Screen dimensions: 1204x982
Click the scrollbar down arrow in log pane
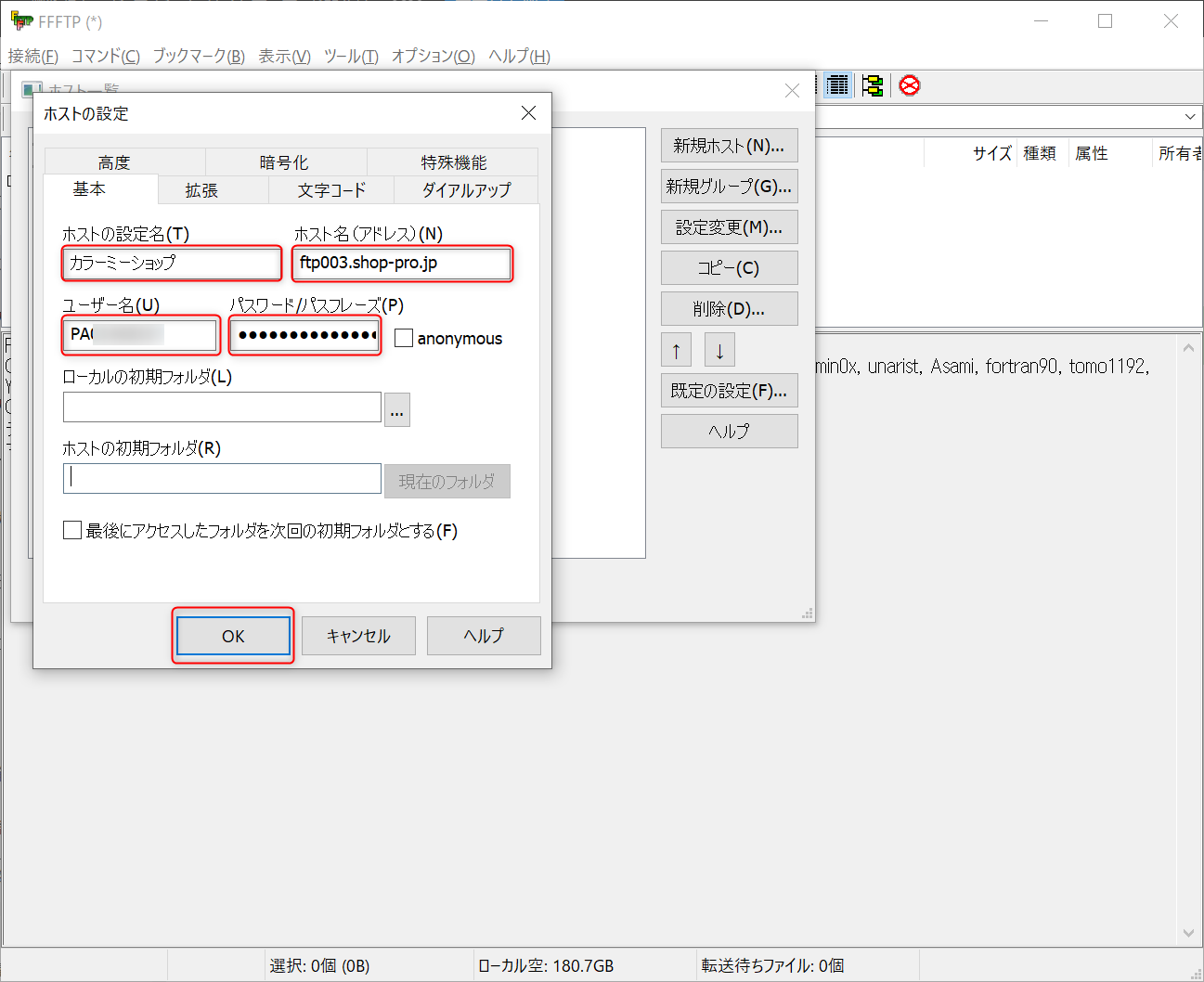click(x=1189, y=933)
